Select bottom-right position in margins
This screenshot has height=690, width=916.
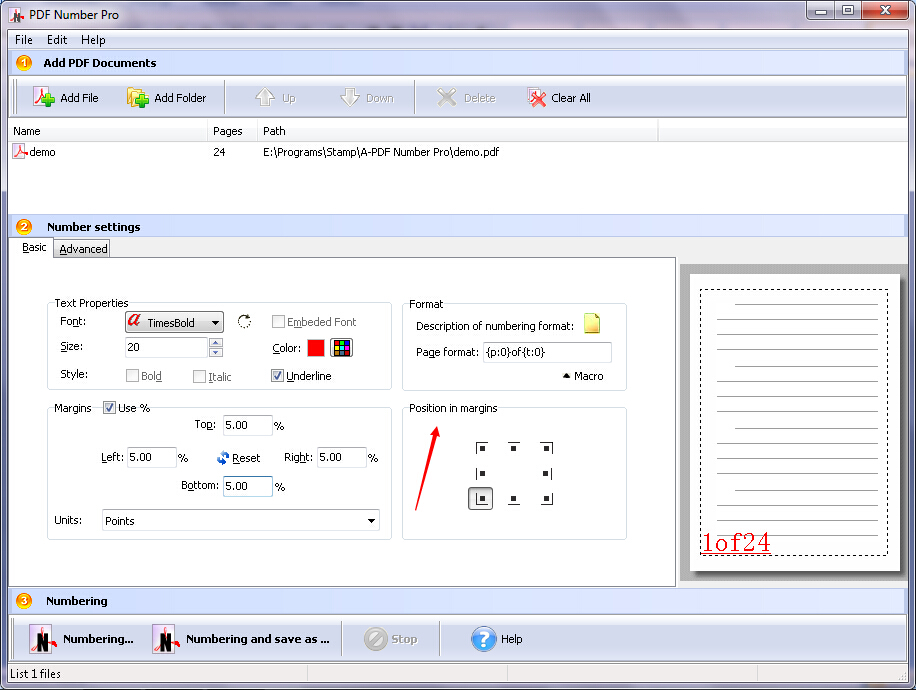(546, 499)
